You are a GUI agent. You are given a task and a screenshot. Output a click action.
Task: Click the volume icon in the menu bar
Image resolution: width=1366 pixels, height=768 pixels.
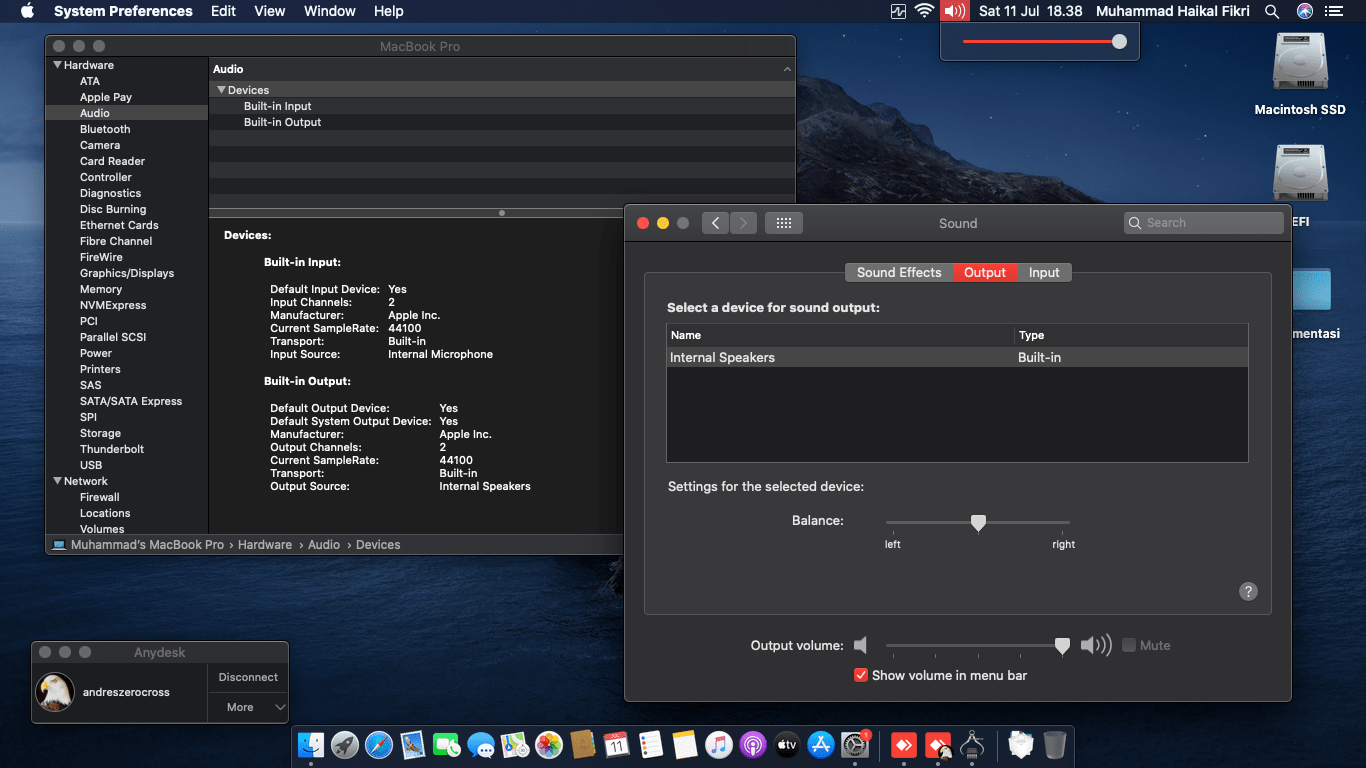tap(955, 11)
